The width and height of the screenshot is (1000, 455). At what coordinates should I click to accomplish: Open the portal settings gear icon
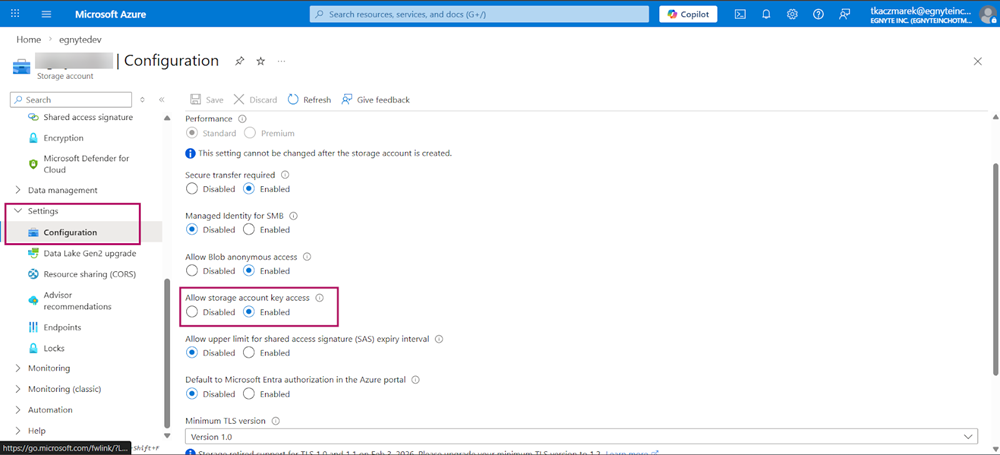pyautogui.click(x=792, y=14)
